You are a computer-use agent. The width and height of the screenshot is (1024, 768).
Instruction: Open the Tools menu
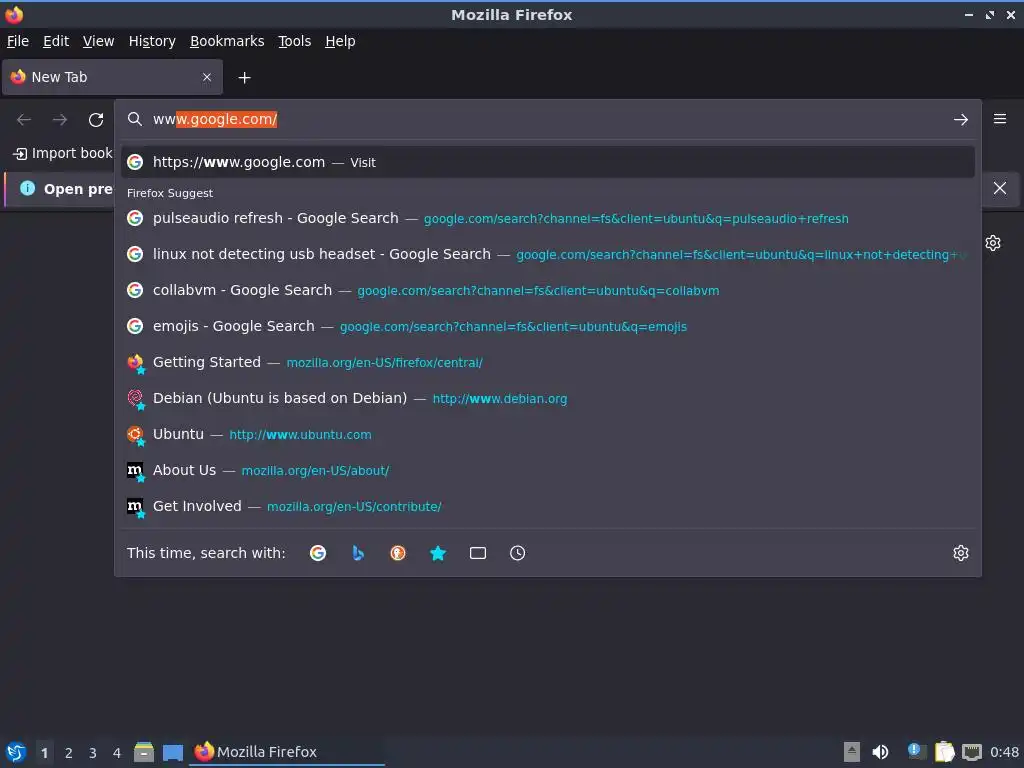click(x=295, y=41)
